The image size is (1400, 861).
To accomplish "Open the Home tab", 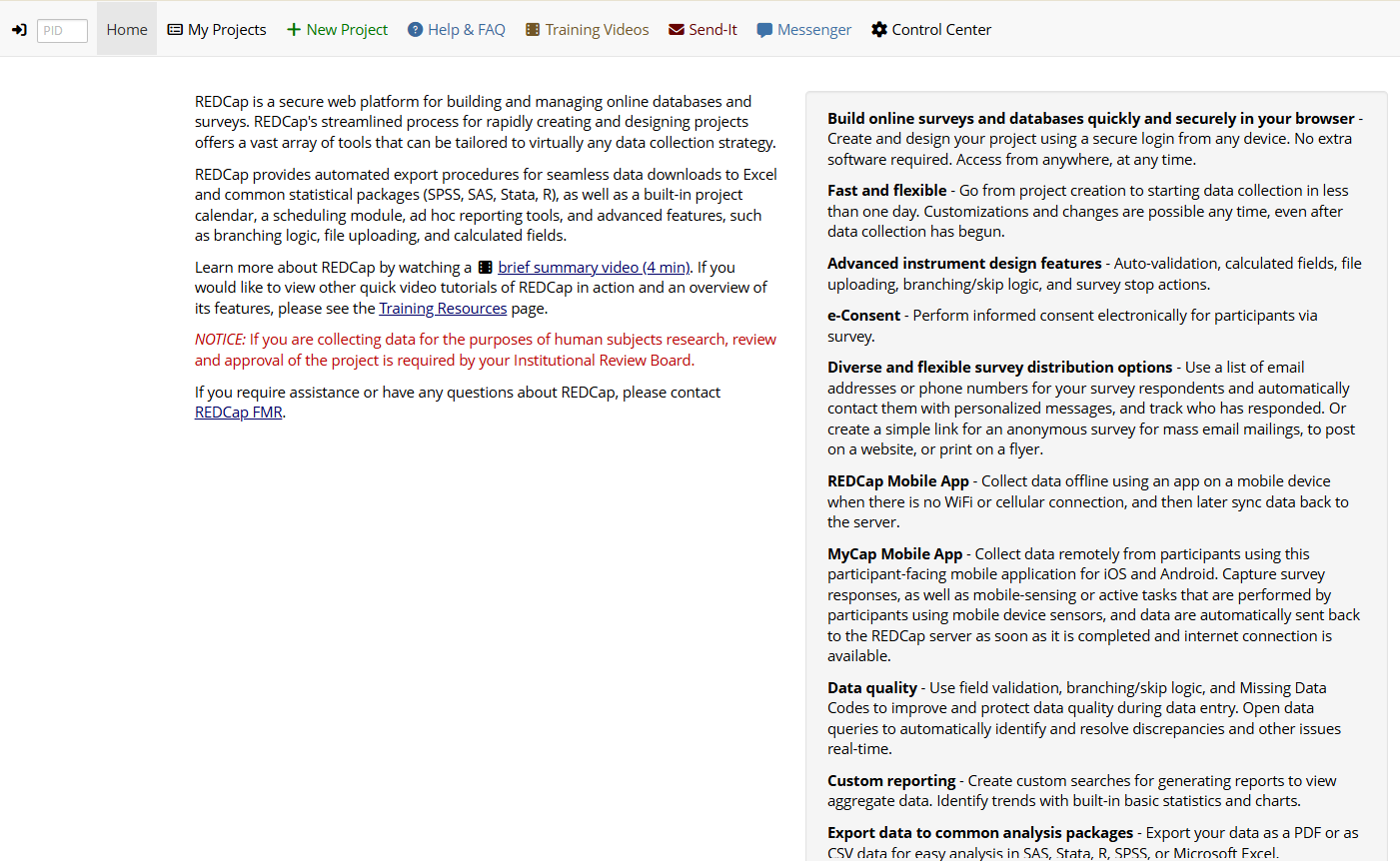I will 127,30.
